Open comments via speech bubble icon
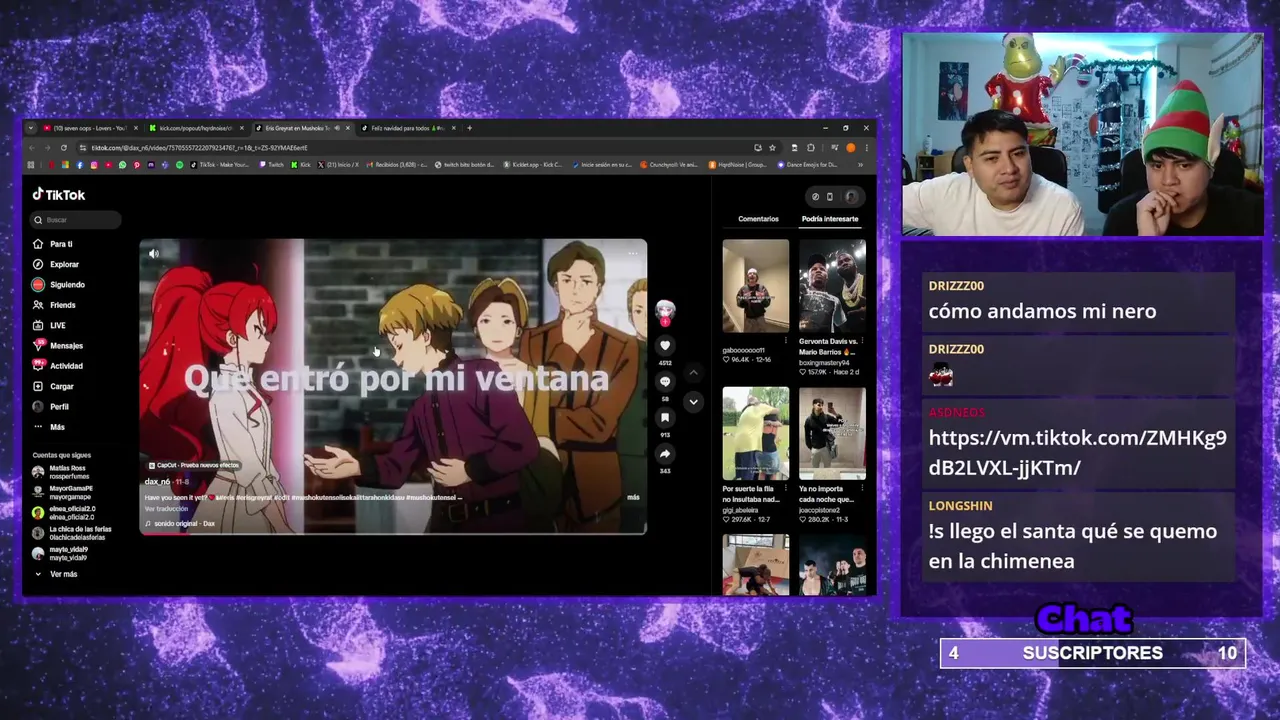This screenshot has width=1280, height=720. point(665,382)
